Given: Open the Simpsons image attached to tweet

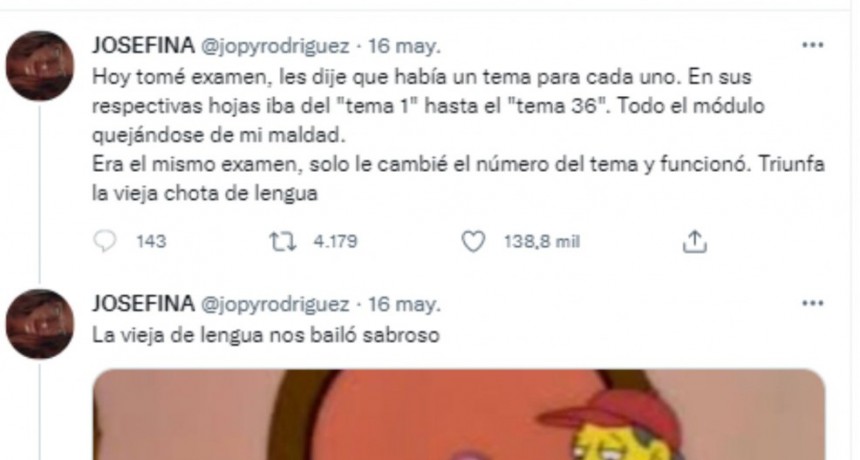Looking at the screenshot, I should coord(459,414).
